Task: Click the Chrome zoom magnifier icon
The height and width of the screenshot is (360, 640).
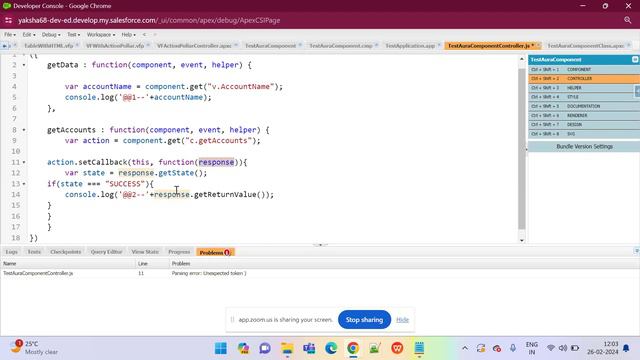Action: (x=627, y=20)
